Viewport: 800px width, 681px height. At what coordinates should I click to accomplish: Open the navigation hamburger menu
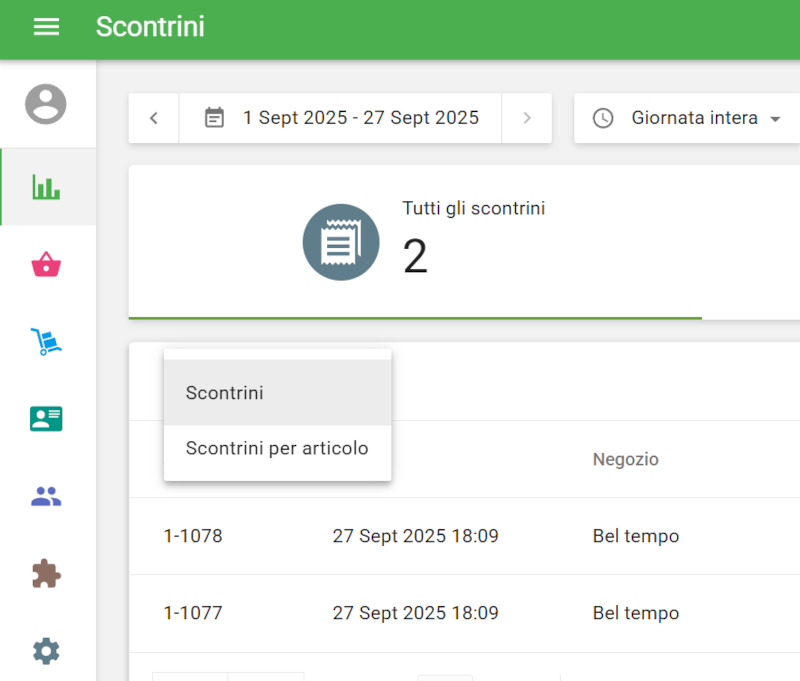point(47,27)
